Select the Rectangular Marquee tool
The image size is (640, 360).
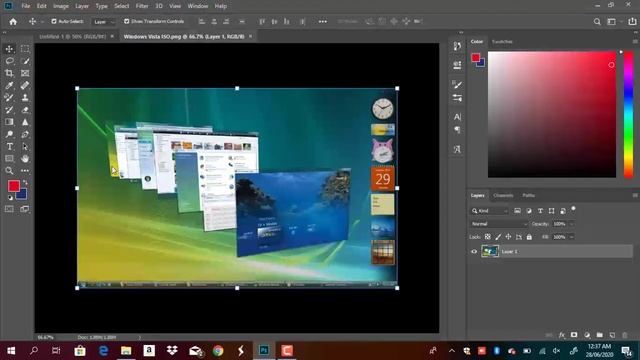25,49
